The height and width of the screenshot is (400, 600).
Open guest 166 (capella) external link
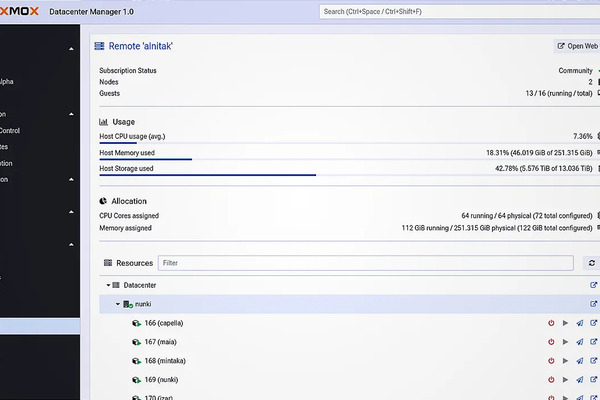point(593,323)
